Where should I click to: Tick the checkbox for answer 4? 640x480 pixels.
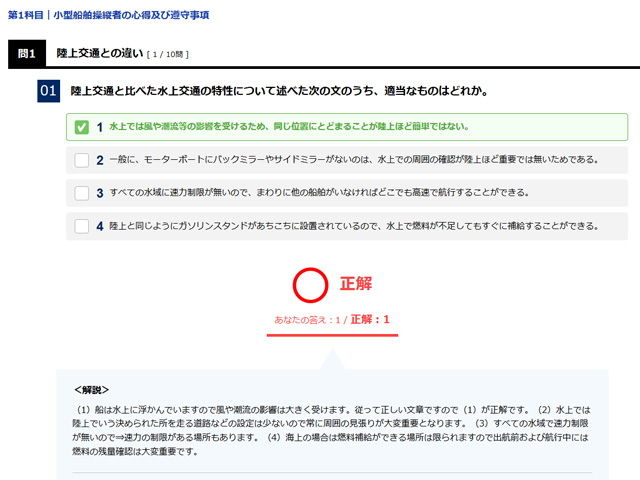[x=82, y=226]
